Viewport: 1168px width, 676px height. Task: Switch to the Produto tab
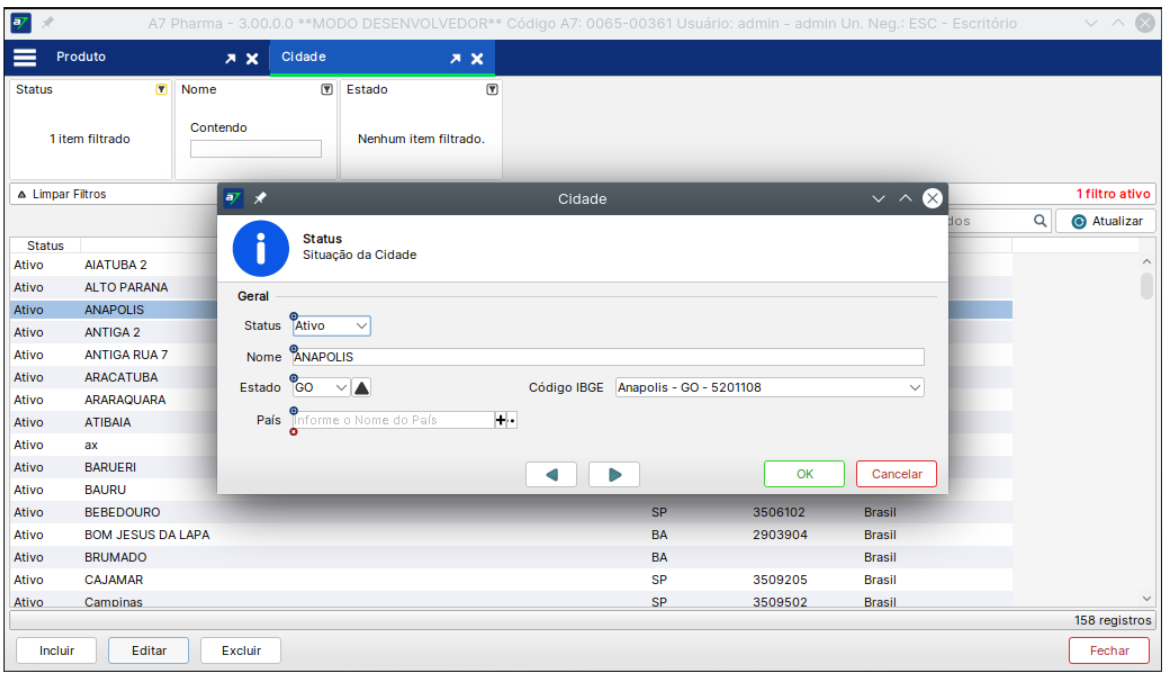[81, 57]
